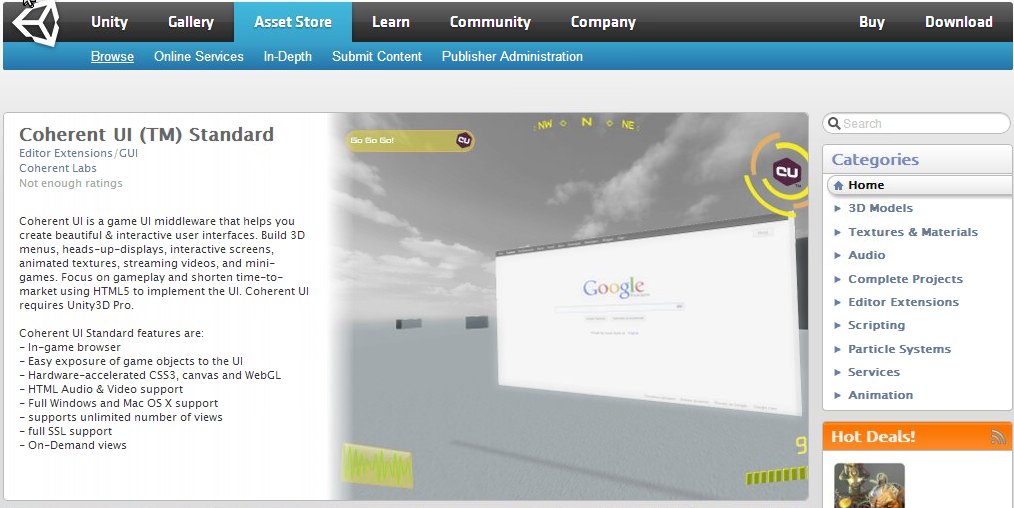Viewport: 1014px width, 508px height.
Task: Open the Hot Deals character thumbnail
Action: pyautogui.click(x=869, y=485)
